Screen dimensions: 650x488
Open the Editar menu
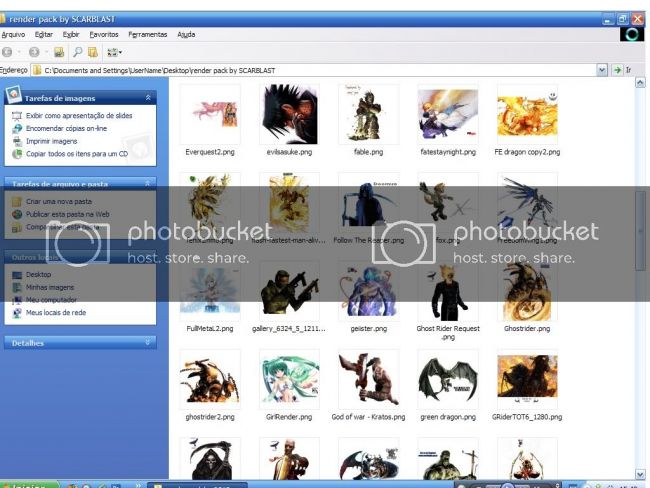click(x=44, y=34)
